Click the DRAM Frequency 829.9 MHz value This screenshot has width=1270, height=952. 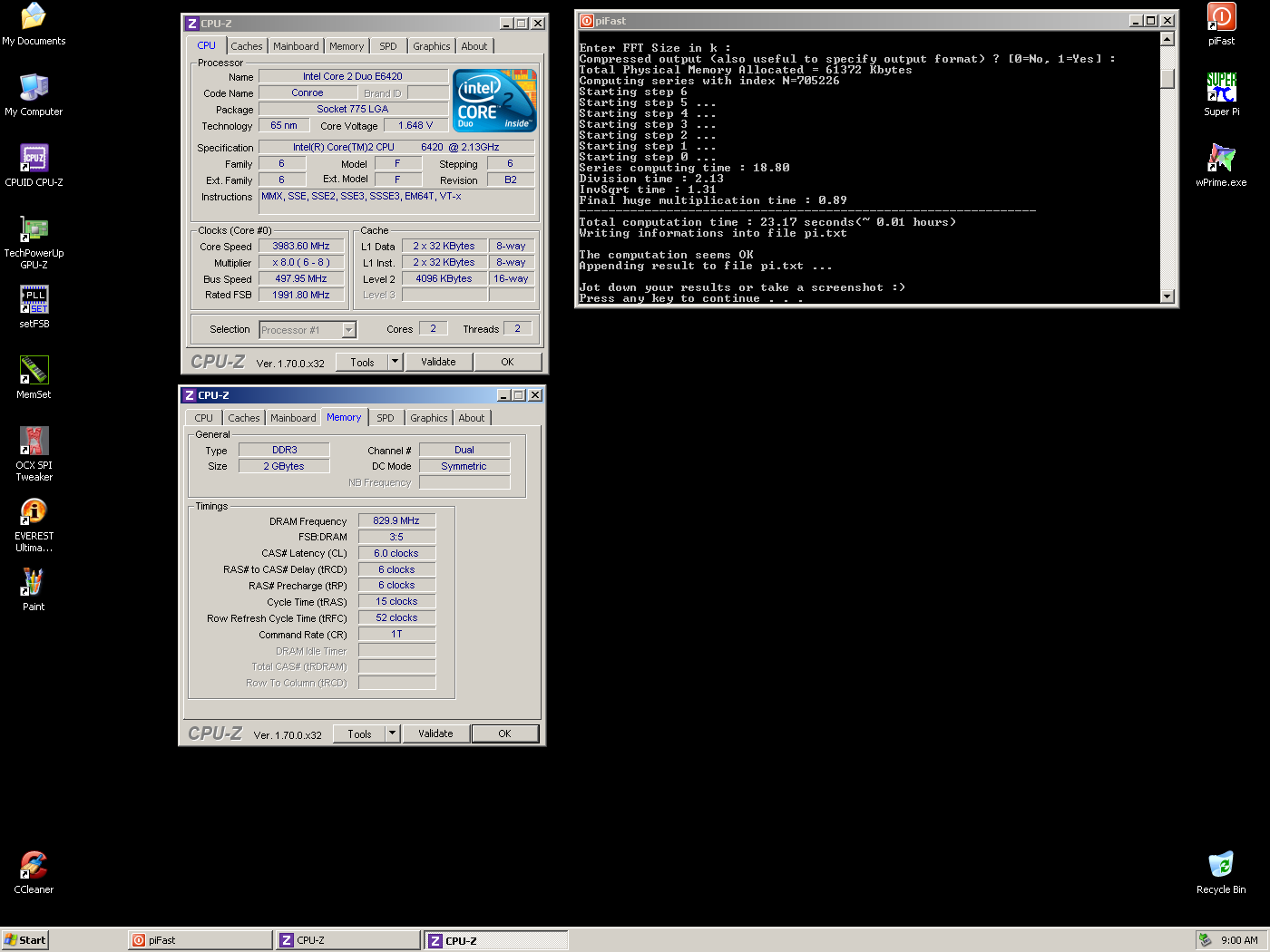[396, 520]
